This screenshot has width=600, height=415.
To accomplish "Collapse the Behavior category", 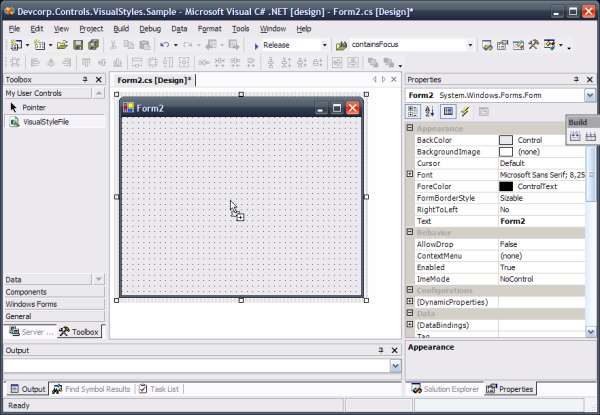I will (410, 232).
